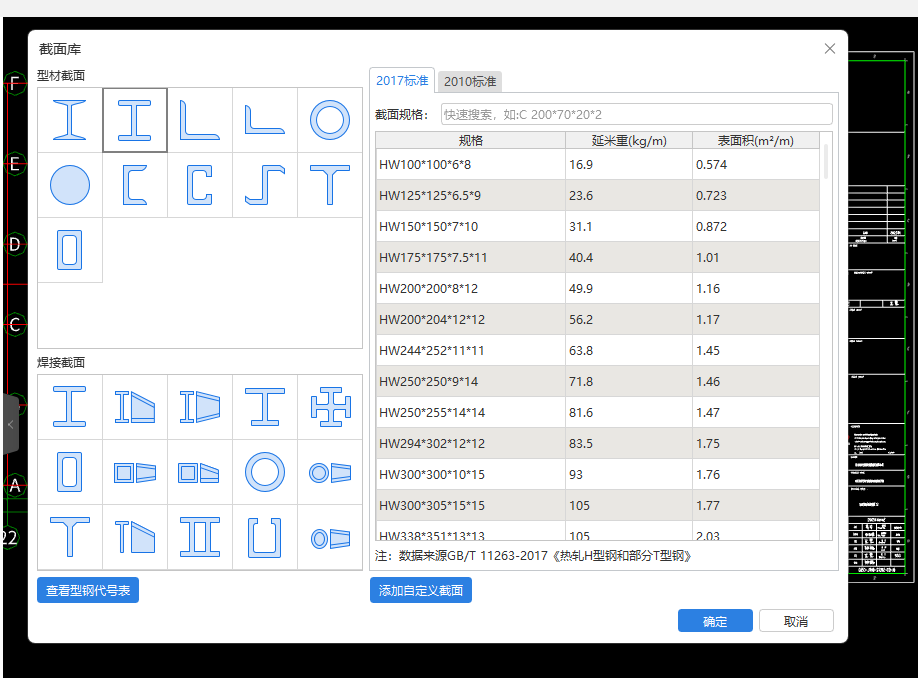Select the HW300*300*10*15 row
The image size is (918, 678).
[597, 475]
